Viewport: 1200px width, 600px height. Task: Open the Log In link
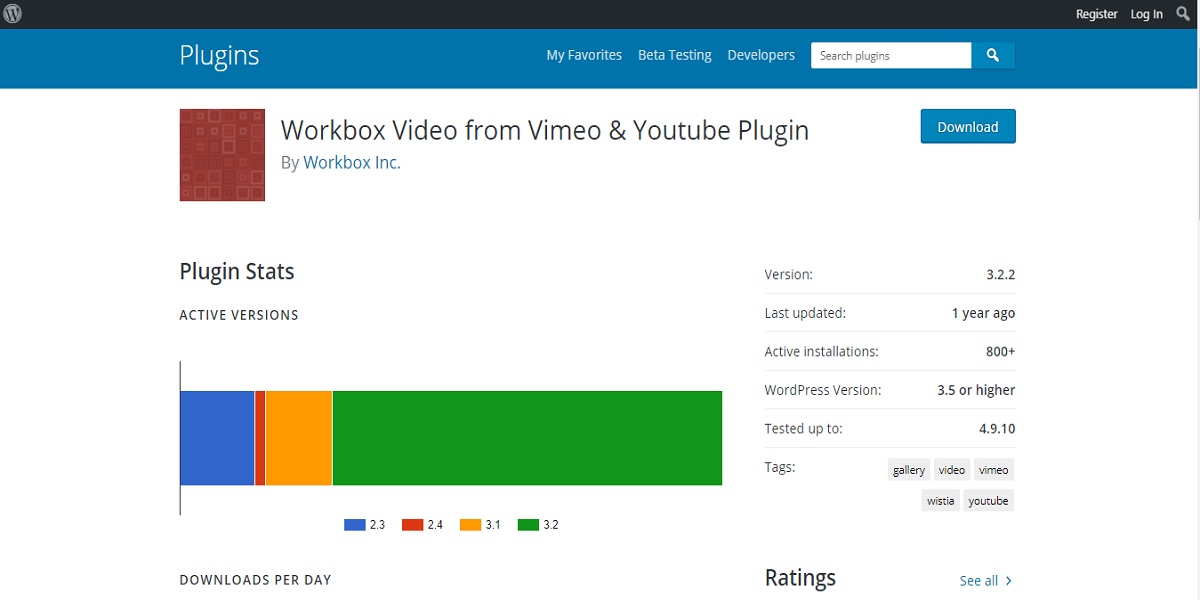(1146, 14)
